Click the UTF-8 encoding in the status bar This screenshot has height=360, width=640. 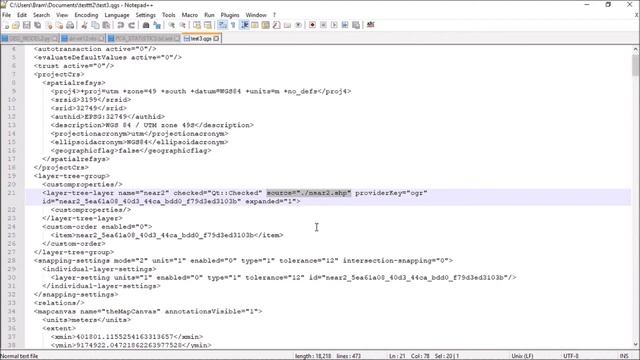coord(571,356)
